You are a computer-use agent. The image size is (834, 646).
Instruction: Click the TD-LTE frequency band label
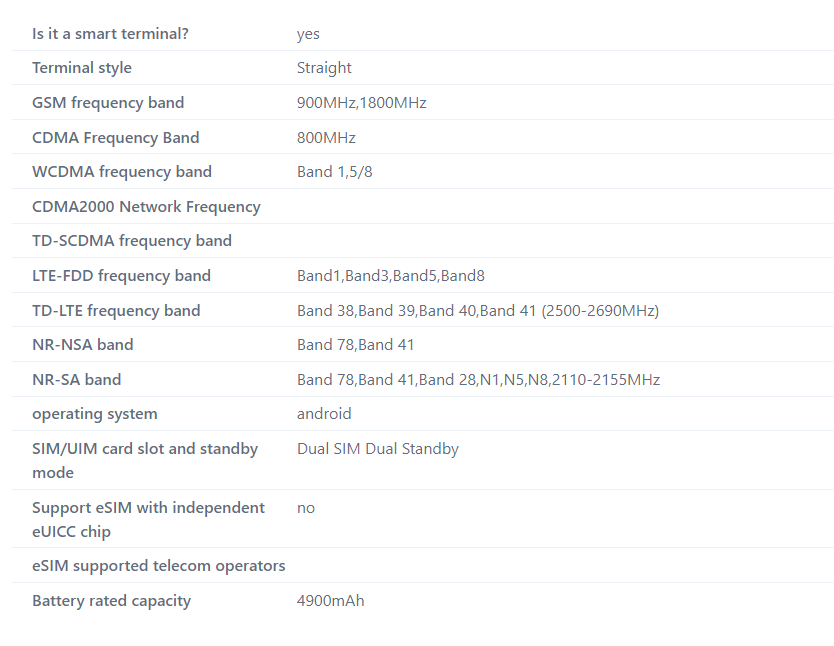tap(116, 311)
